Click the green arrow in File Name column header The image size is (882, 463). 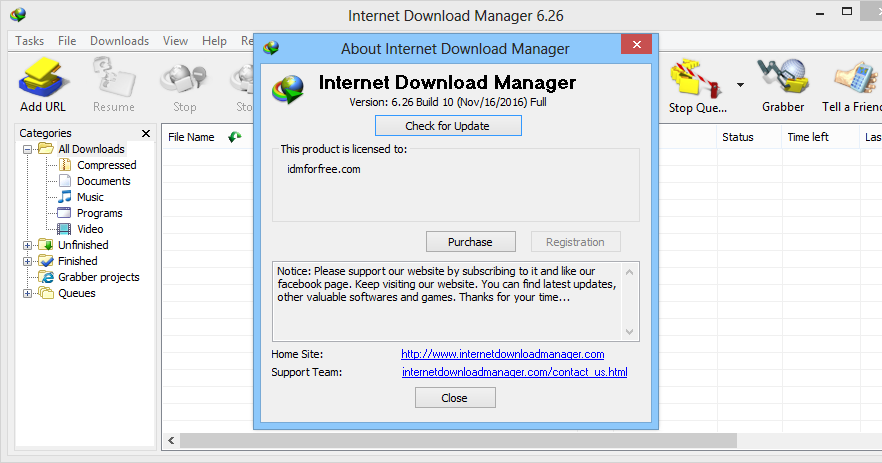point(235,137)
